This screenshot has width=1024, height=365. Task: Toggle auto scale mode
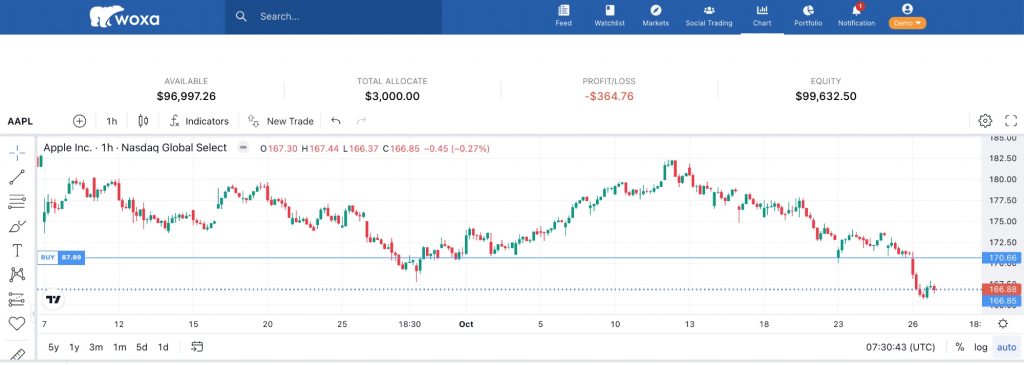pos(1006,347)
